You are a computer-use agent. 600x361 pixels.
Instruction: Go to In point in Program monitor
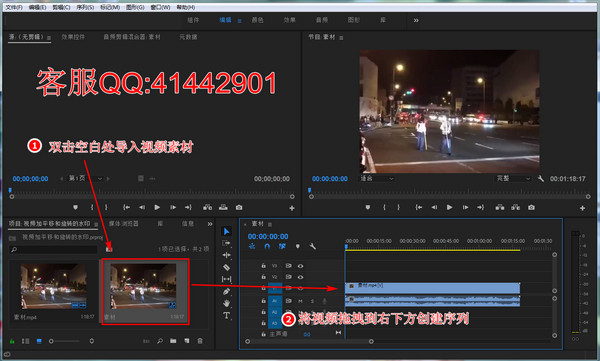click(x=419, y=207)
